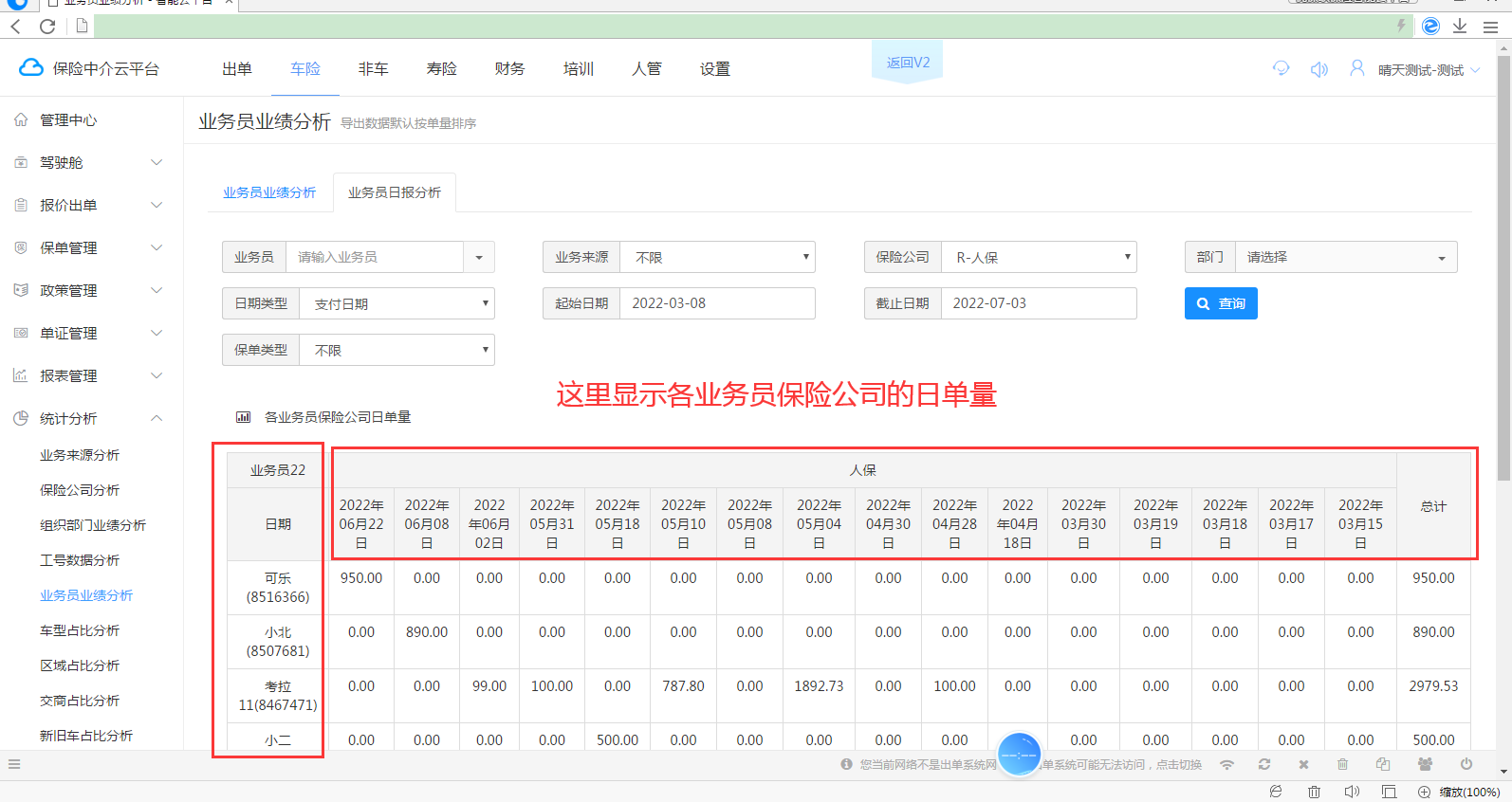Open the 人管 top menu
Screen dimensions: 1512x802
(647, 69)
